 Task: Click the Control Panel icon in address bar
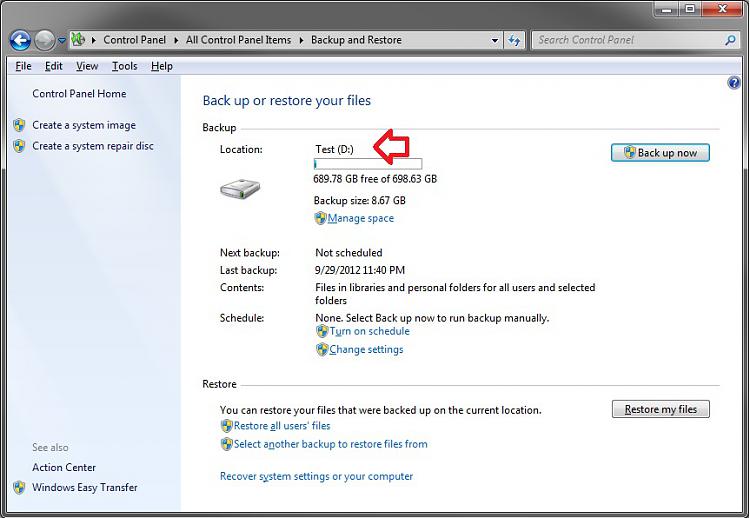[78, 40]
